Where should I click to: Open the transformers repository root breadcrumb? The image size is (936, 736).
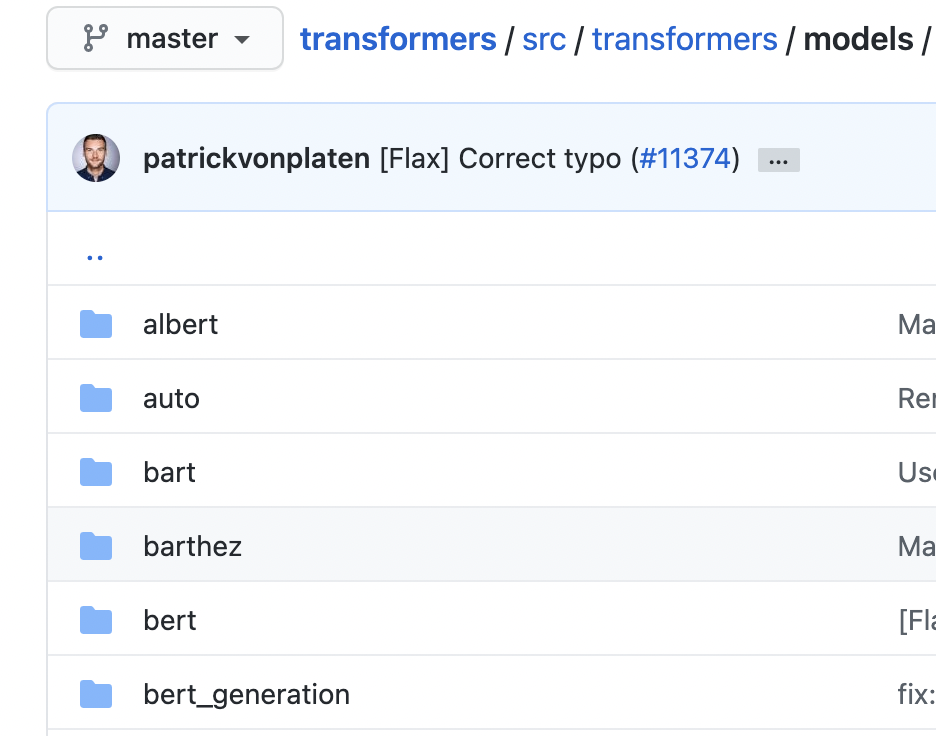click(398, 39)
